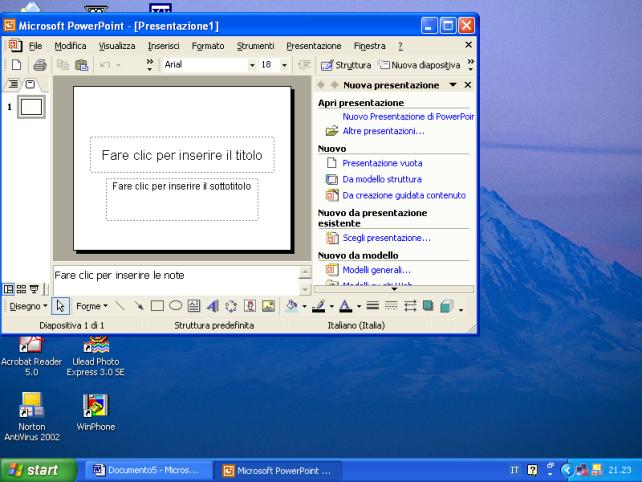Insert ClipArt from drawing toolbar
Image resolution: width=642 pixels, height=482 pixels.
(250, 306)
